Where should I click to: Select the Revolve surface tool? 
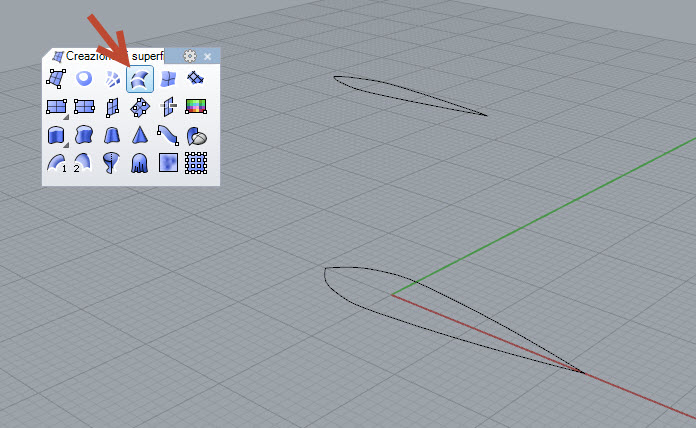[112, 163]
